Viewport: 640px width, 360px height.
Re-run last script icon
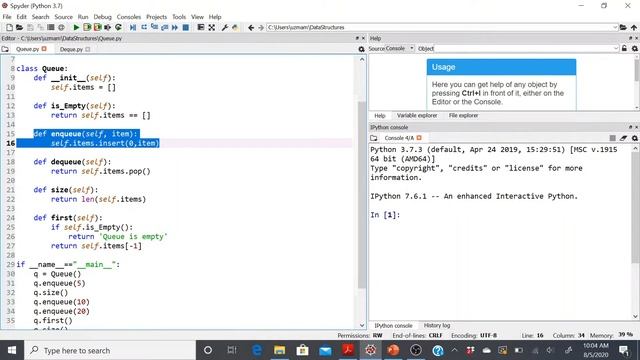point(118,27)
